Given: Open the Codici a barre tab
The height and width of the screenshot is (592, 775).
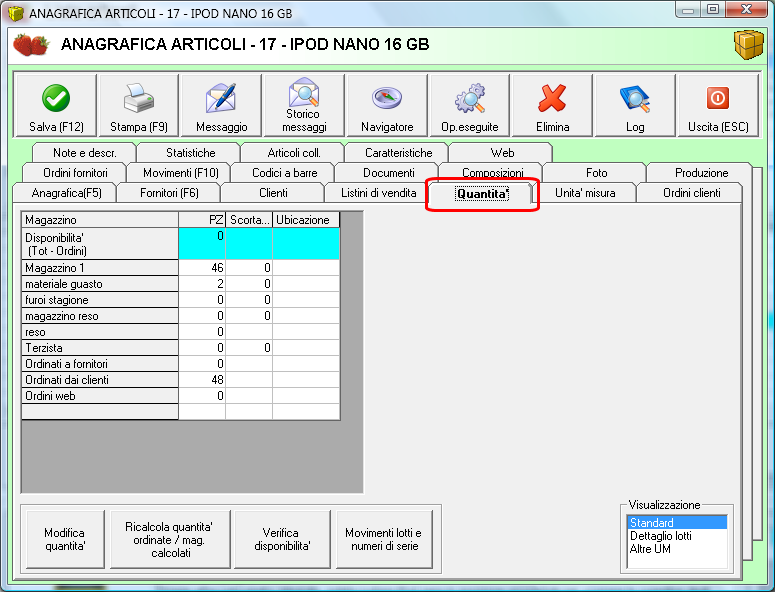Looking at the screenshot, I should [285, 172].
